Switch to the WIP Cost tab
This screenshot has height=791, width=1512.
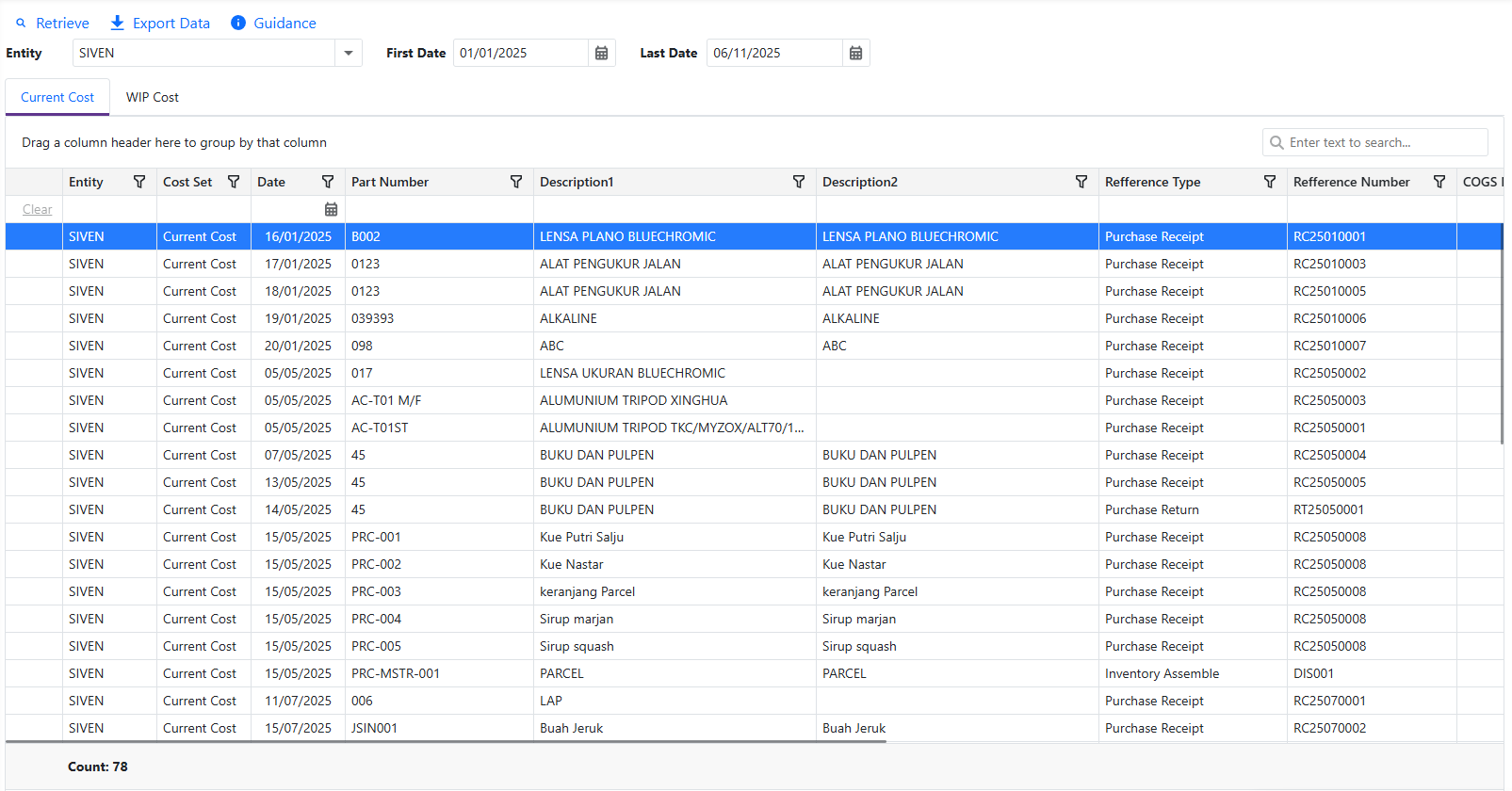(153, 97)
